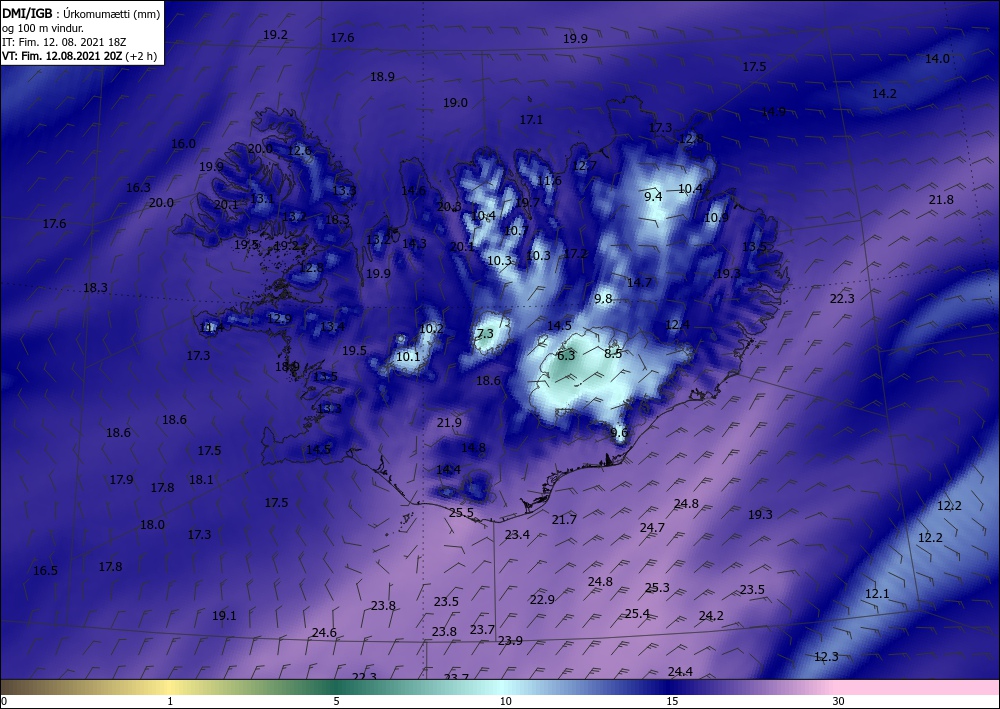
Task: Click the 8.5 value on the map
Action: 613,353
